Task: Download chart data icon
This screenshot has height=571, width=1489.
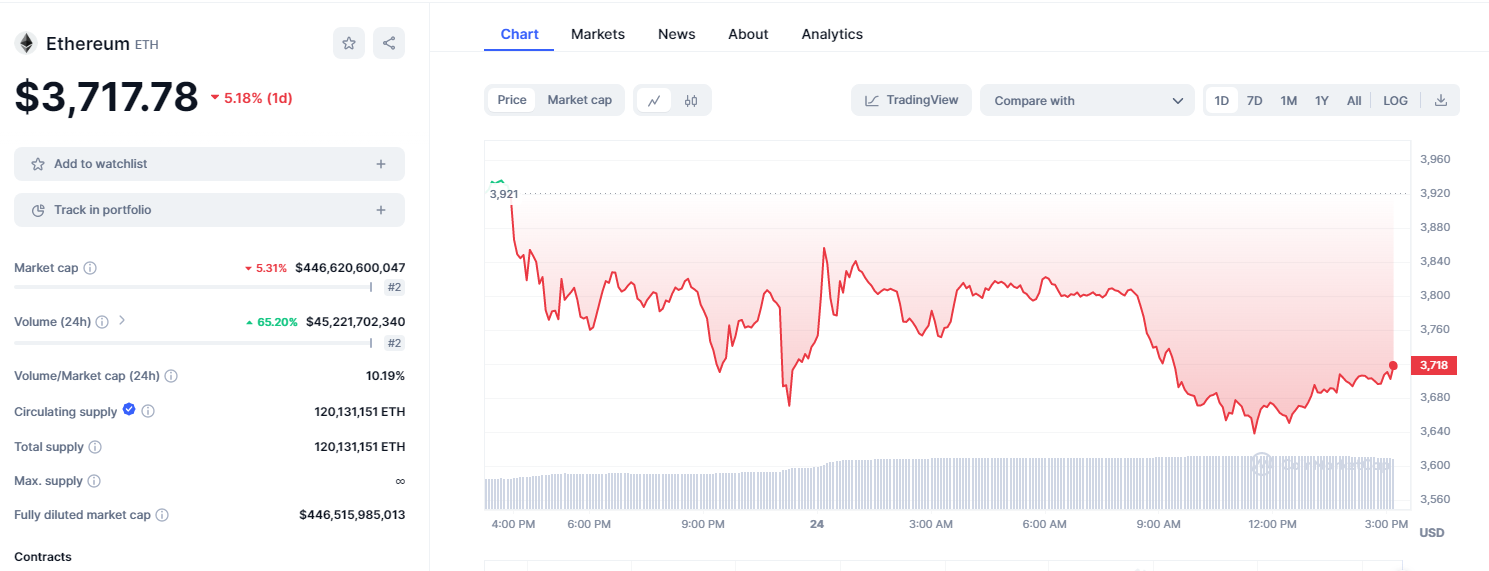Action: 1441,100
